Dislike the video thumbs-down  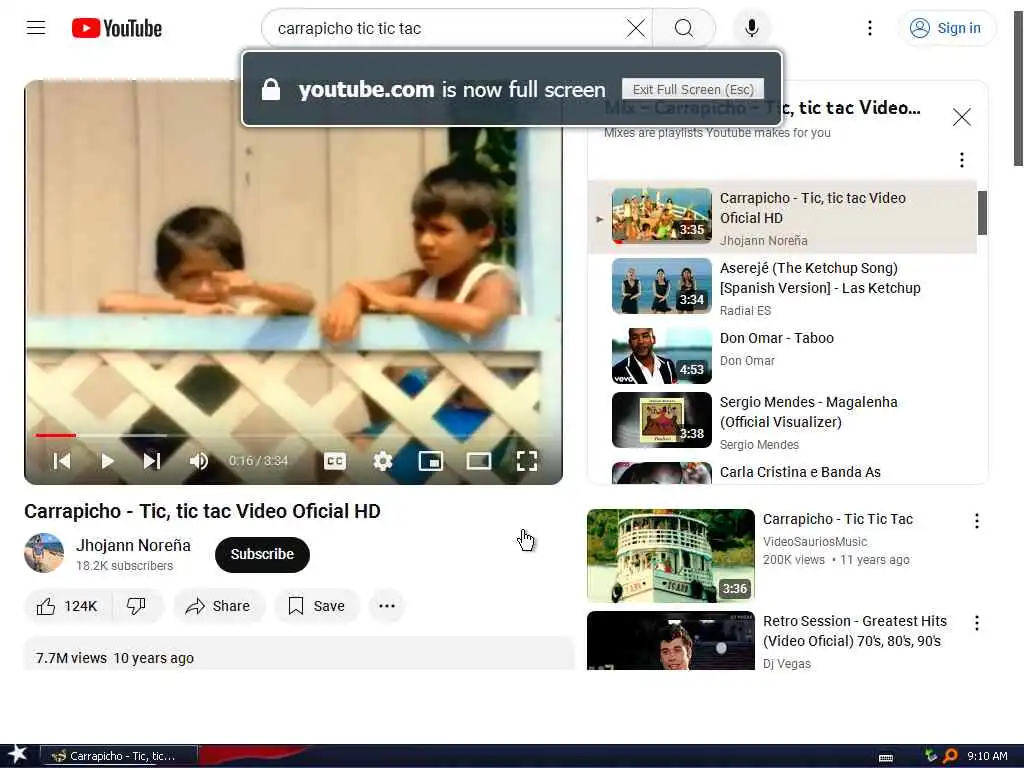[x=136, y=606]
